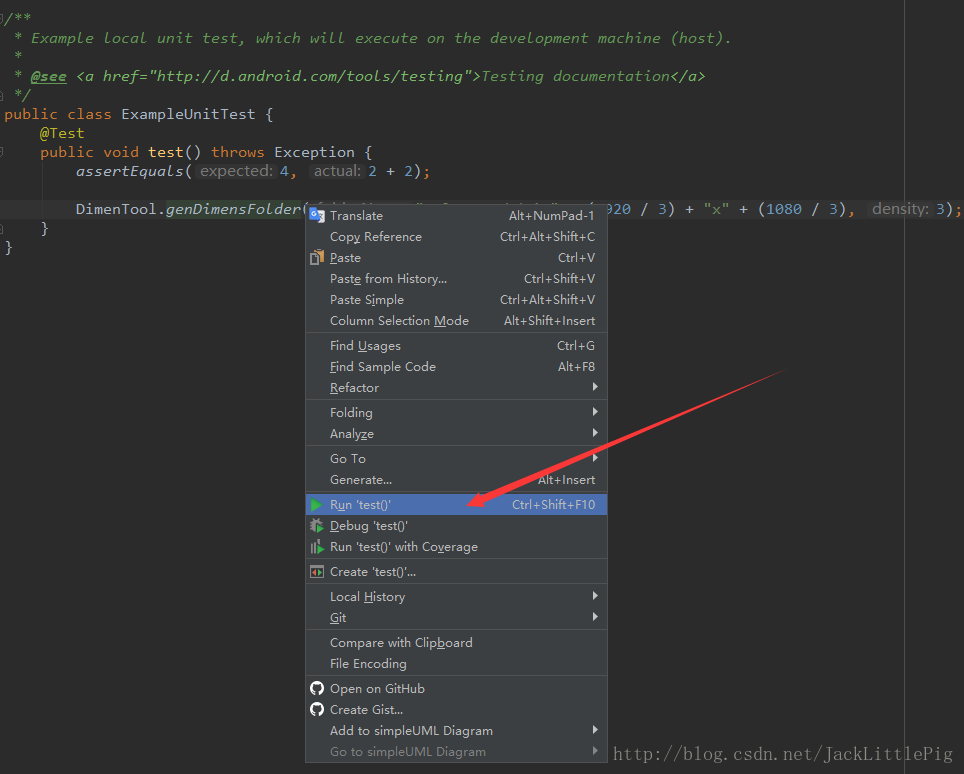
Task: Click the 'expected:' parameter hint
Action: pyautogui.click(x=236, y=171)
